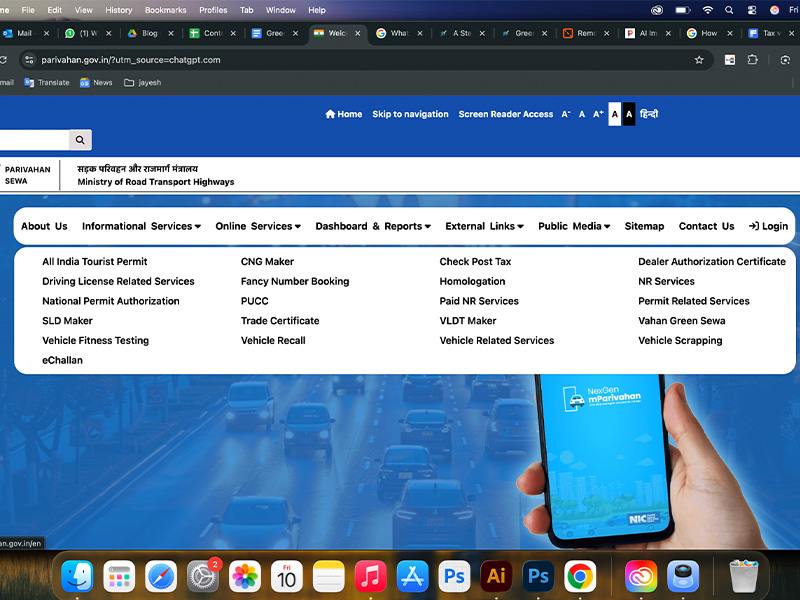Screen dimensions: 800x600
Task: Open the External Links dropdown
Action: (x=483, y=226)
